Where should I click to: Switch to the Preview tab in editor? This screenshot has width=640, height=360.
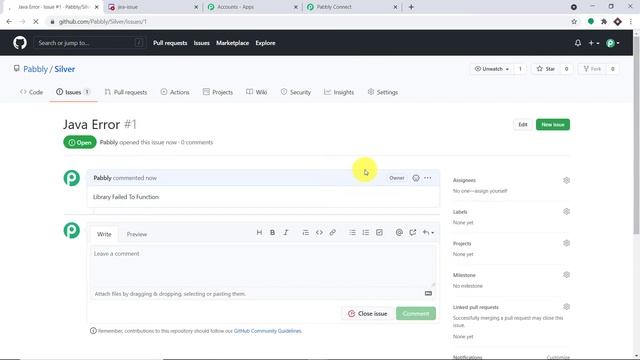point(137,234)
